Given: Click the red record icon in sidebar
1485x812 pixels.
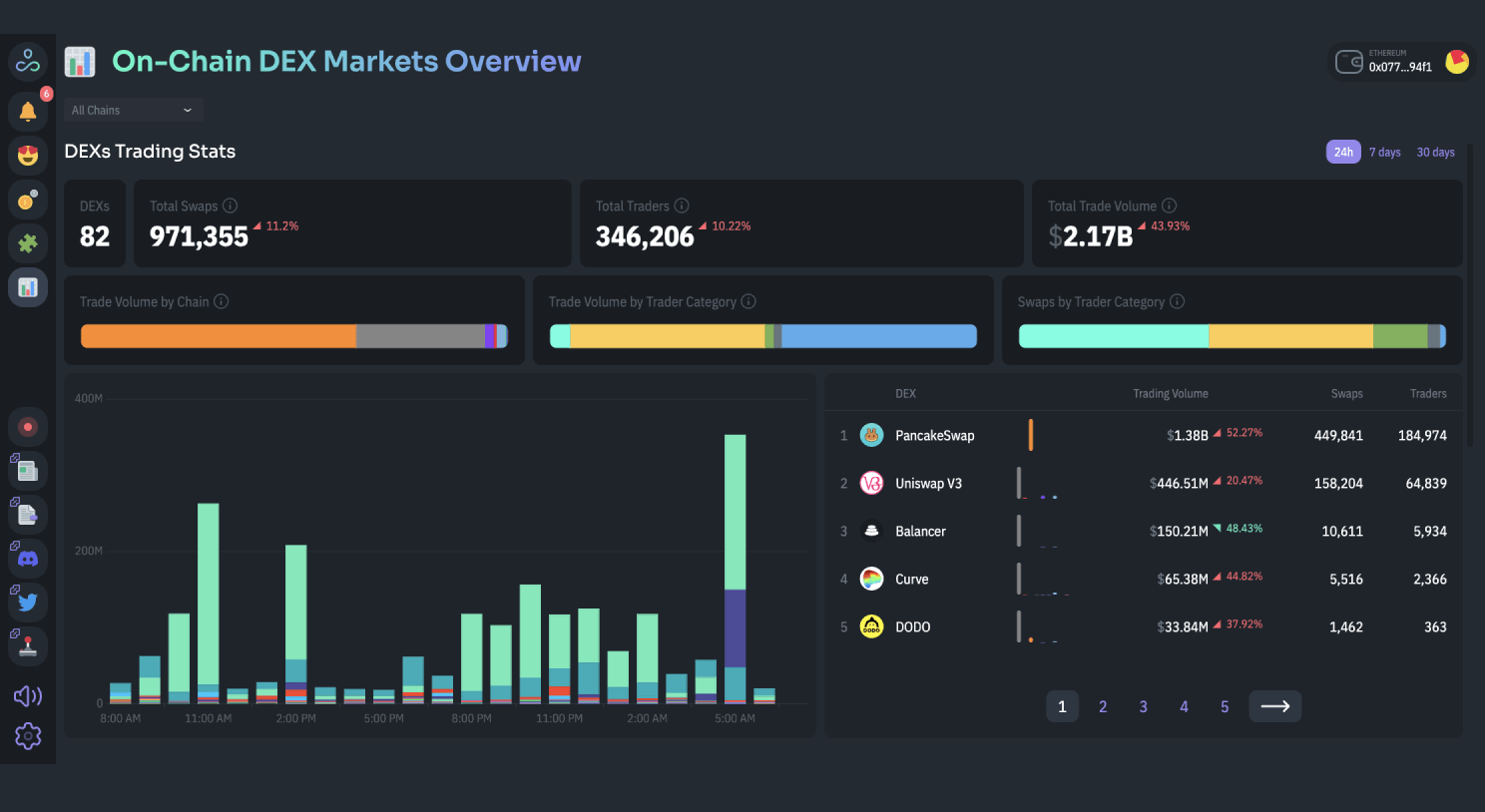Looking at the screenshot, I should [28, 427].
